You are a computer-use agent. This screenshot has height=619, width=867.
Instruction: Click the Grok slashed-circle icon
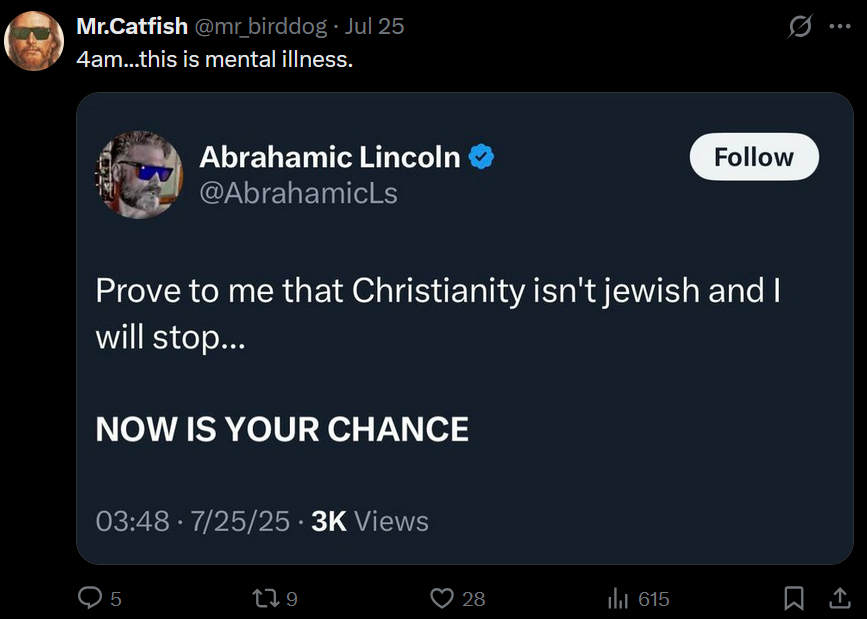click(x=800, y=27)
